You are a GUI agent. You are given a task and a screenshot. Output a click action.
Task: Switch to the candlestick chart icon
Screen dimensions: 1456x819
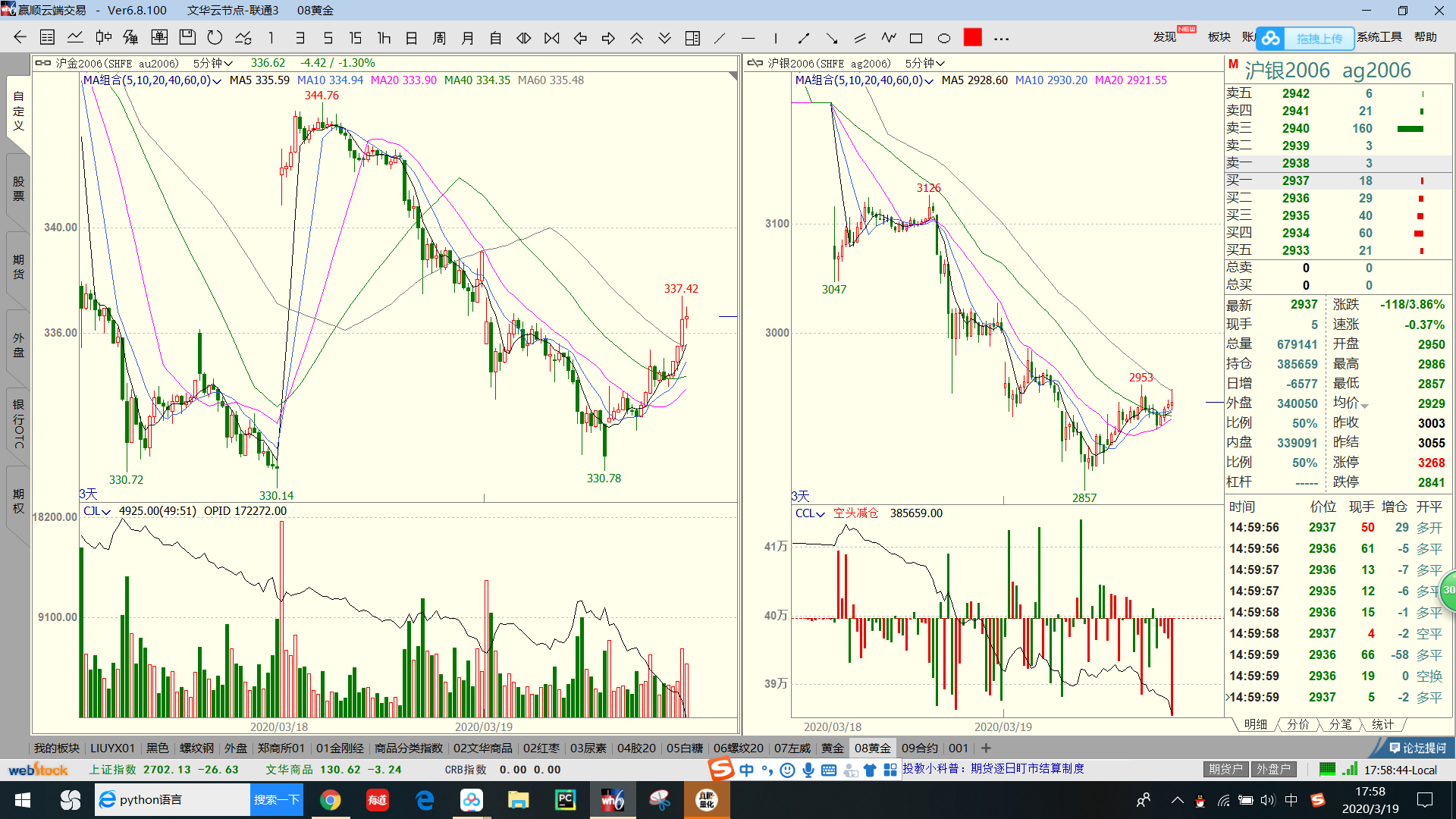click(104, 38)
